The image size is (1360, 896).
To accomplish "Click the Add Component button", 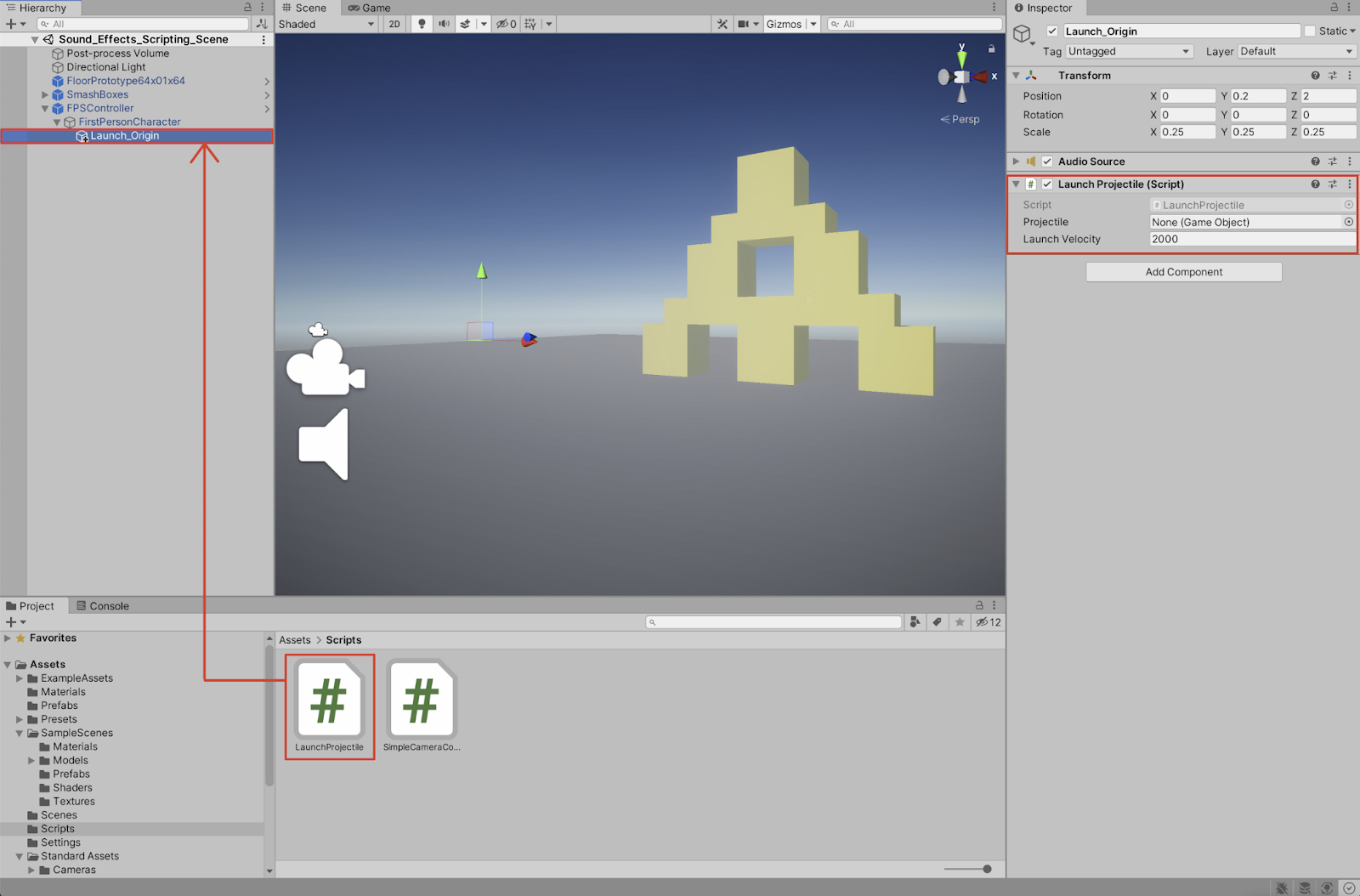I will pos(1183,272).
